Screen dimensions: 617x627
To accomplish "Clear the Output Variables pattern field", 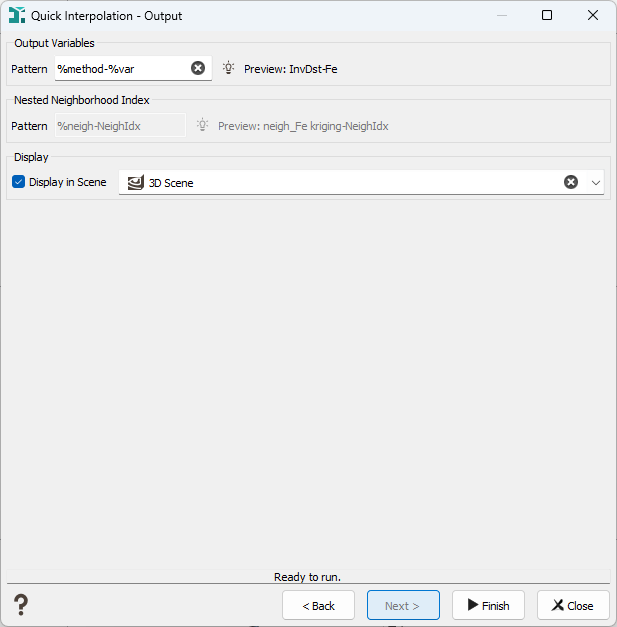I will 198,68.
